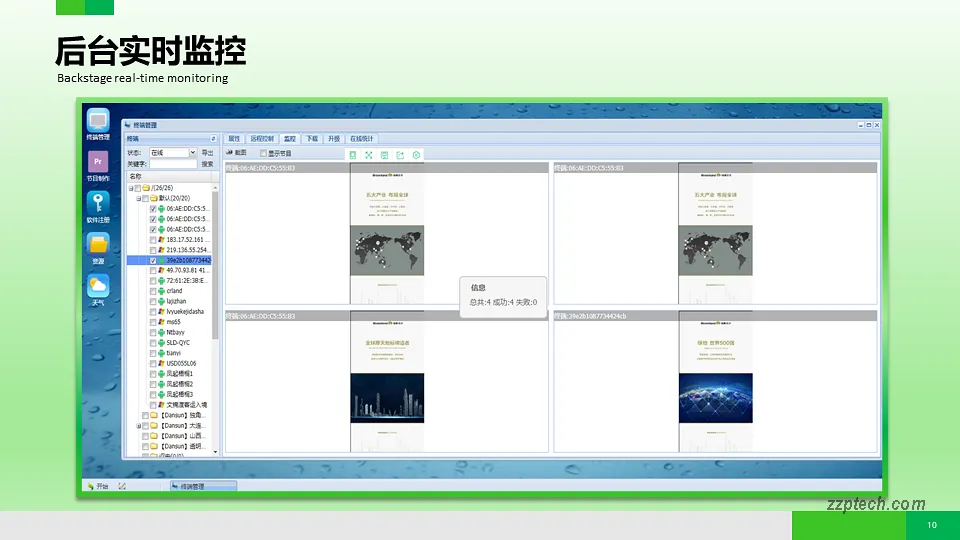The height and width of the screenshot is (540, 960).
Task: Toggle the 显示节目 checkbox
Action: [264, 153]
